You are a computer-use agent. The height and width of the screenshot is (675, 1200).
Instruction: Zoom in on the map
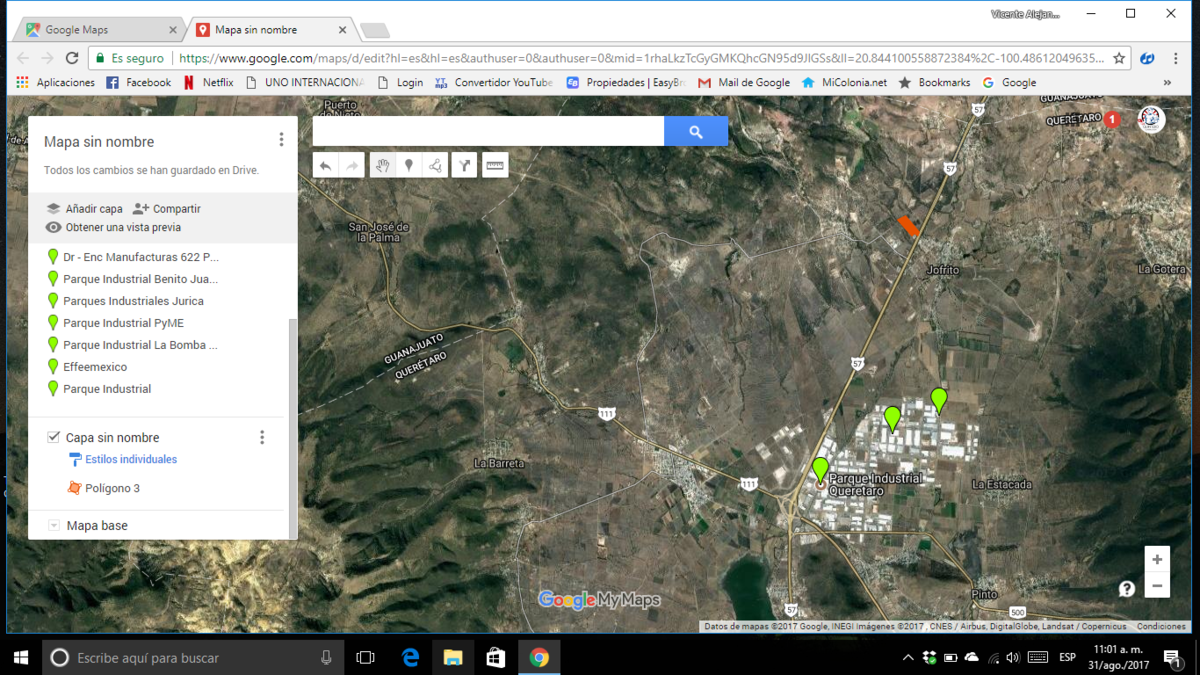[1157, 559]
